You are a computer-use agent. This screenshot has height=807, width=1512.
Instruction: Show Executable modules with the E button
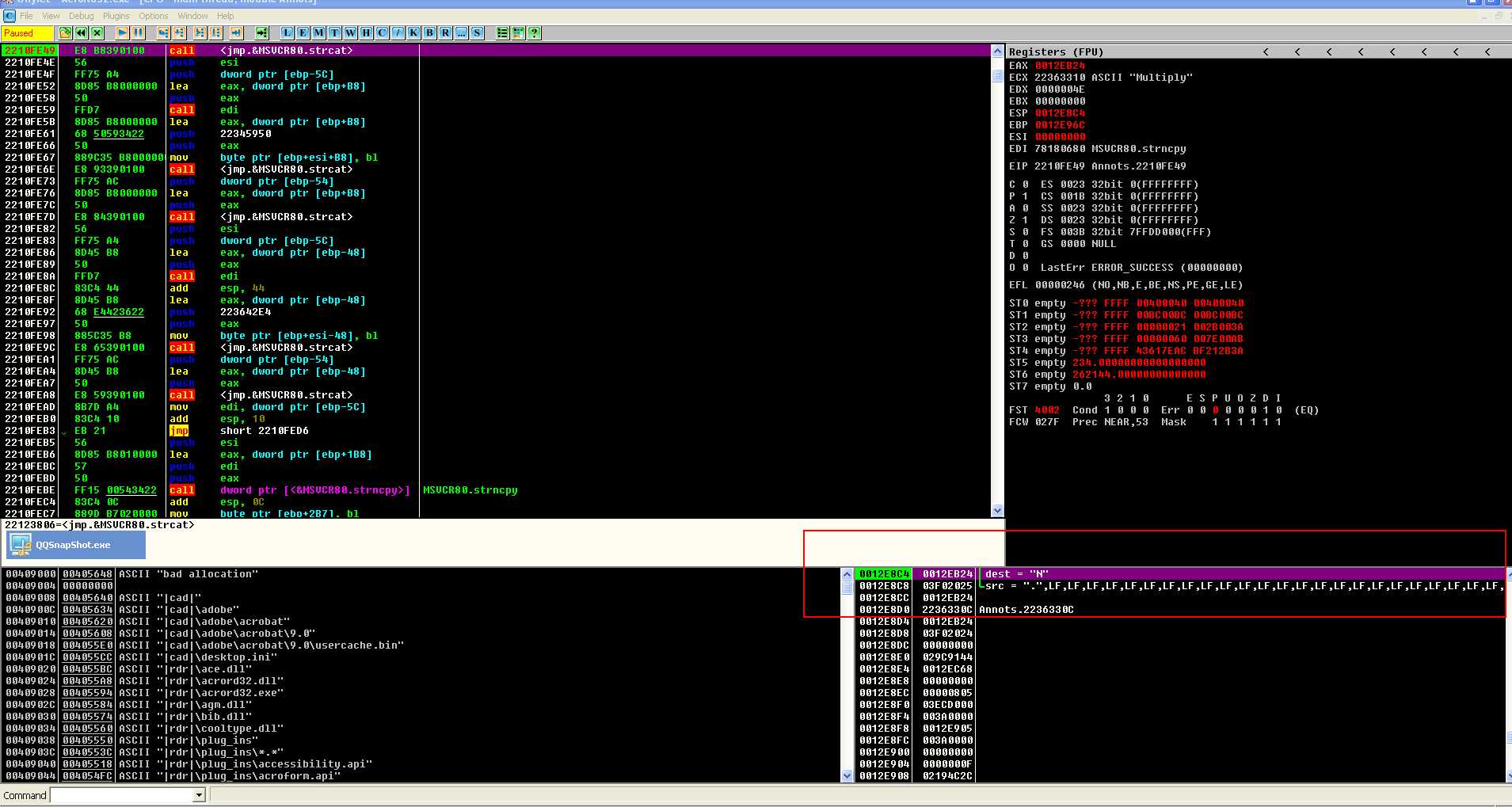tap(303, 32)
